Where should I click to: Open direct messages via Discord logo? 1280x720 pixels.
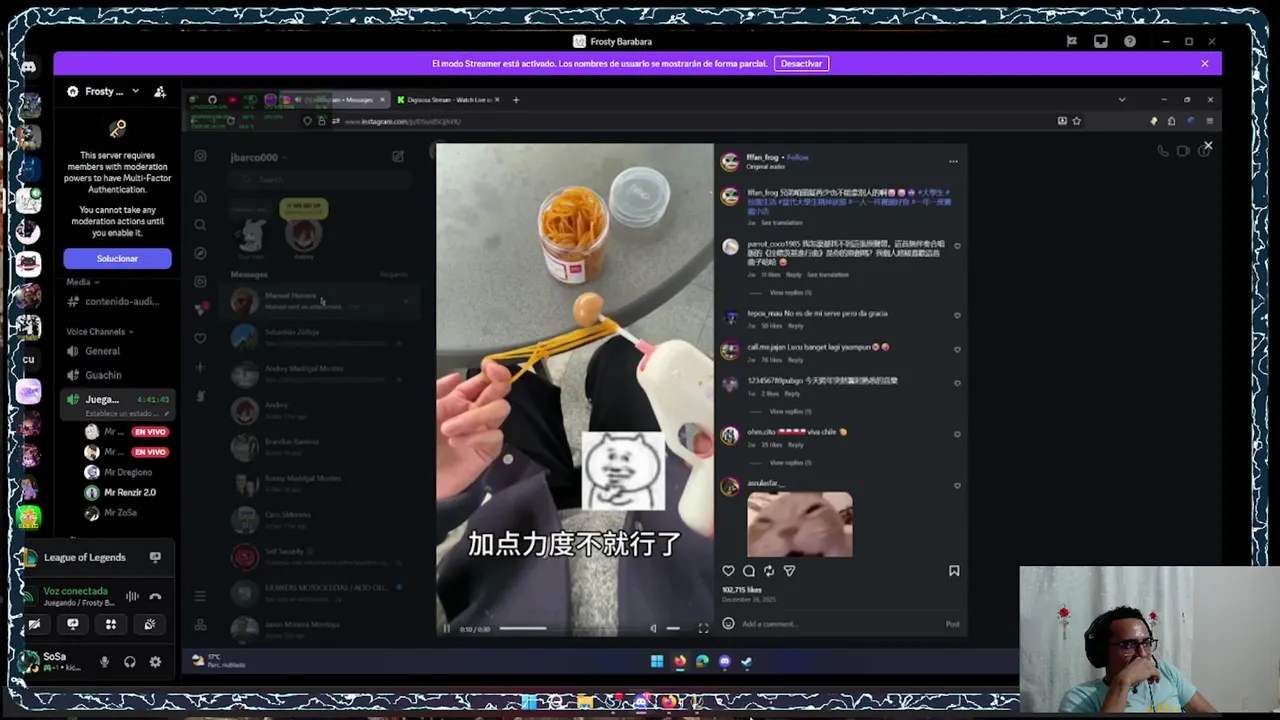coord(28,66)
